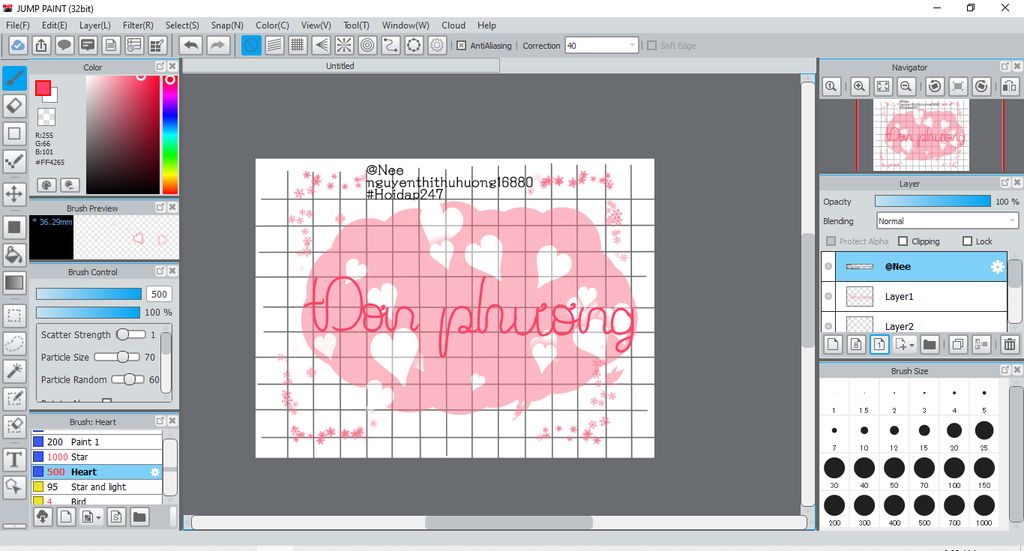Open the File menu

(x=18, y=25)
